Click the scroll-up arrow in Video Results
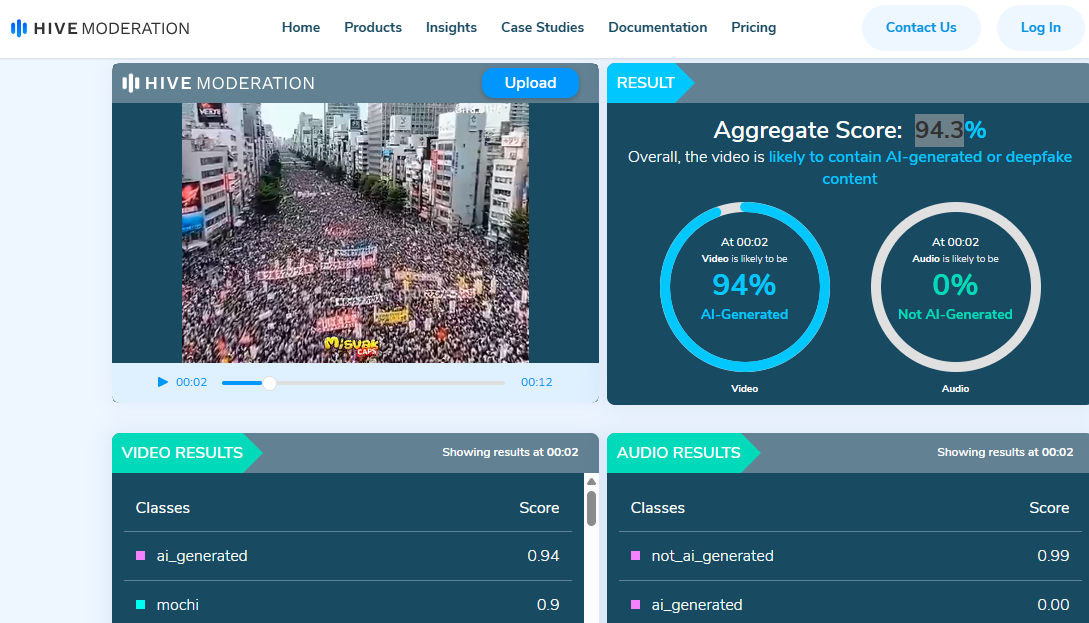Screen dimensions: 1089x623 point(591,482)
